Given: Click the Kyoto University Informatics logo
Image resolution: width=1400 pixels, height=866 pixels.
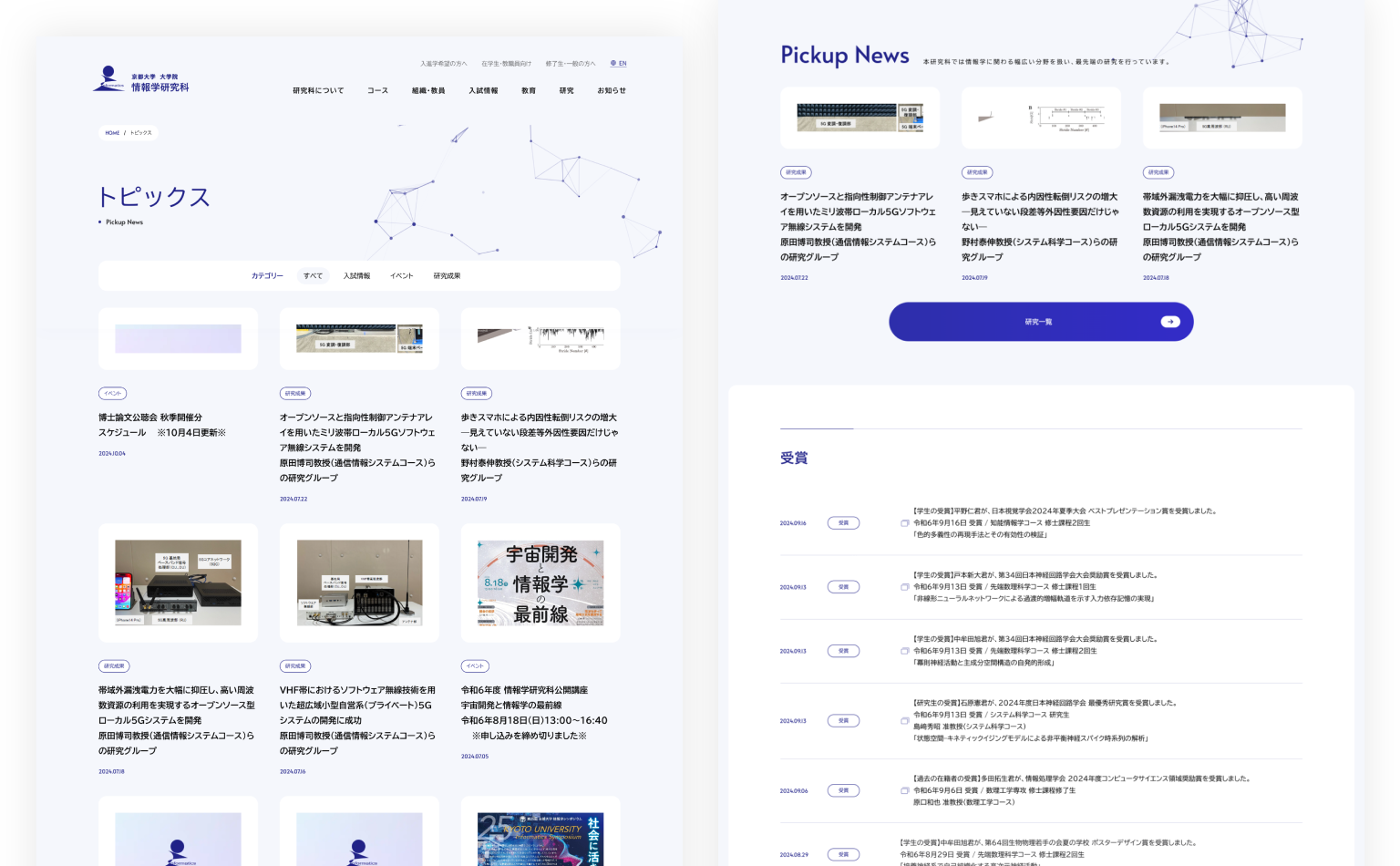Looking at the screenshot, I should pos(140,80).
